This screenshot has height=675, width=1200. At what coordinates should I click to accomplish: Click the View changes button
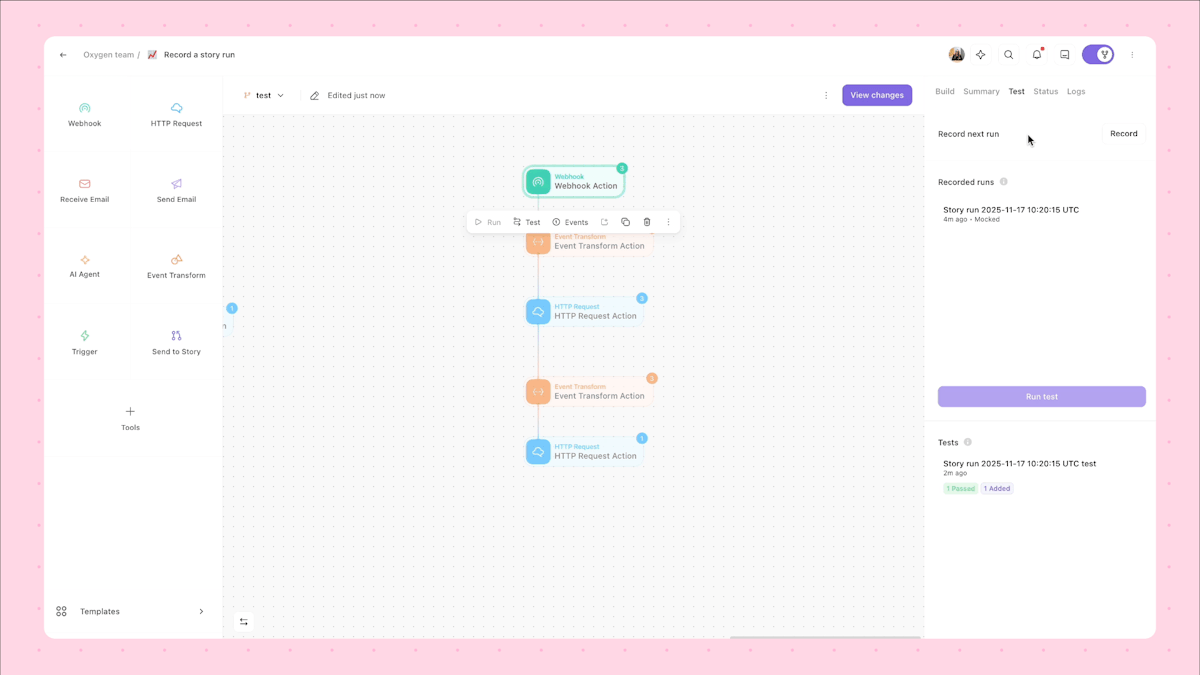pyautogui.click(x=877, y=95)
